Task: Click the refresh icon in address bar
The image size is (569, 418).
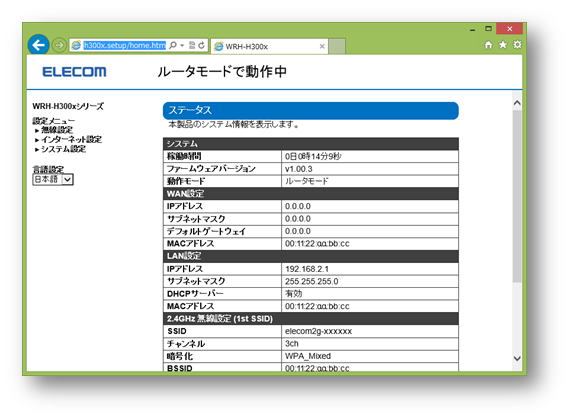Action: (201, 45)
